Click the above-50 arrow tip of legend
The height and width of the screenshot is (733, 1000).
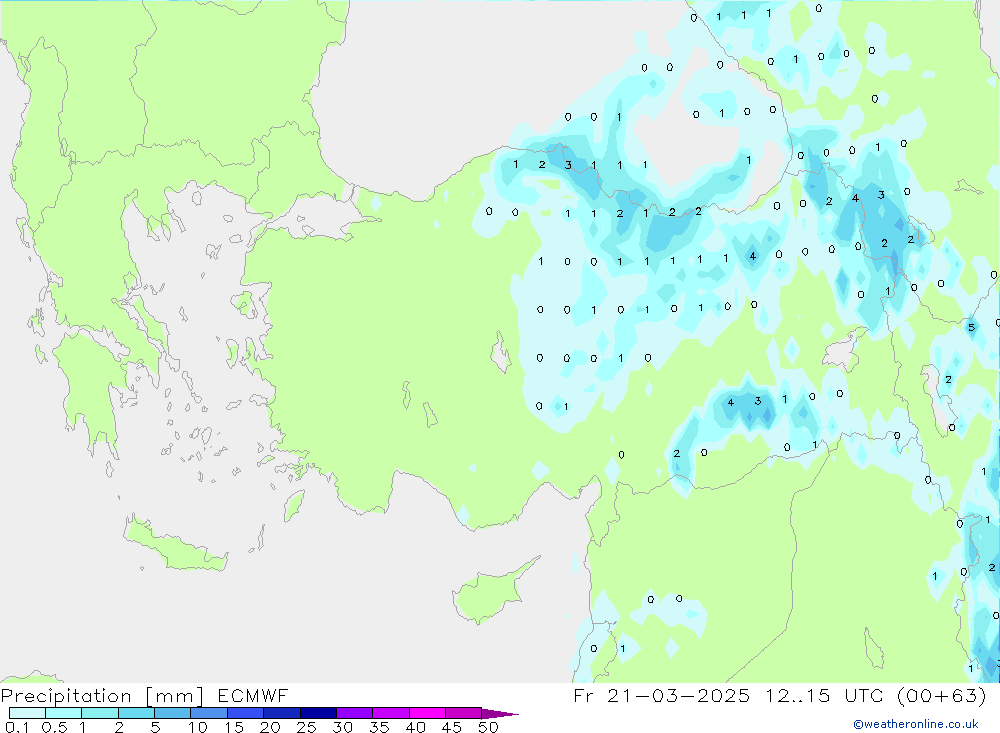pos(500,714)
